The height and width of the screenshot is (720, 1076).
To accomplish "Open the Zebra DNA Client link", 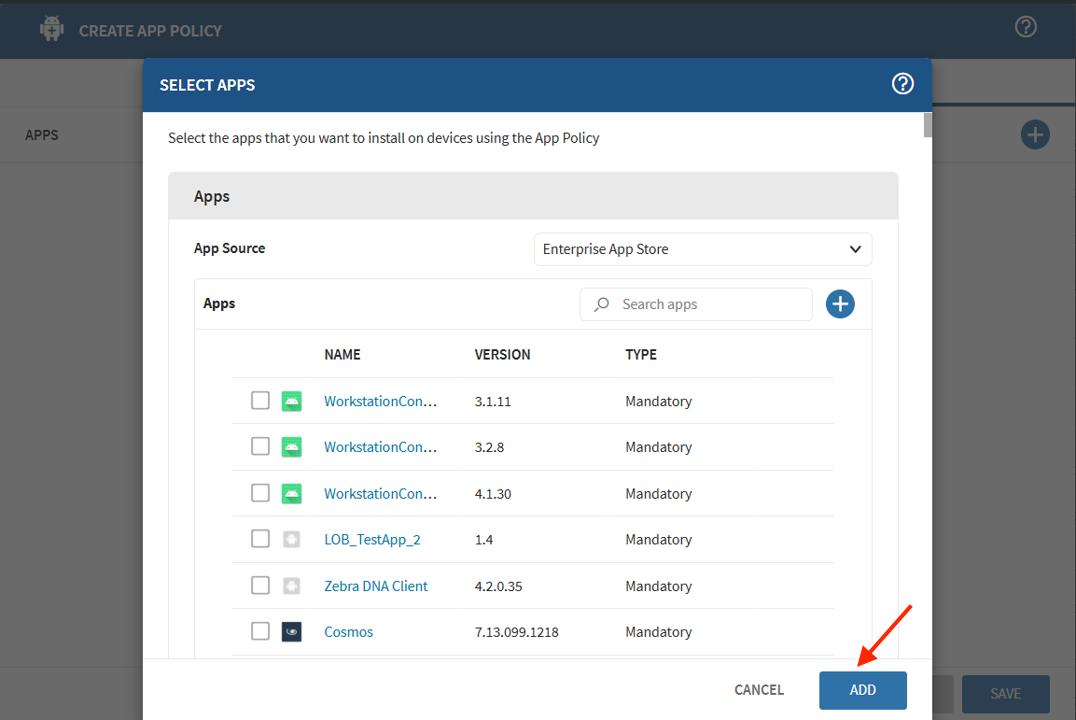I will (375, 586).
